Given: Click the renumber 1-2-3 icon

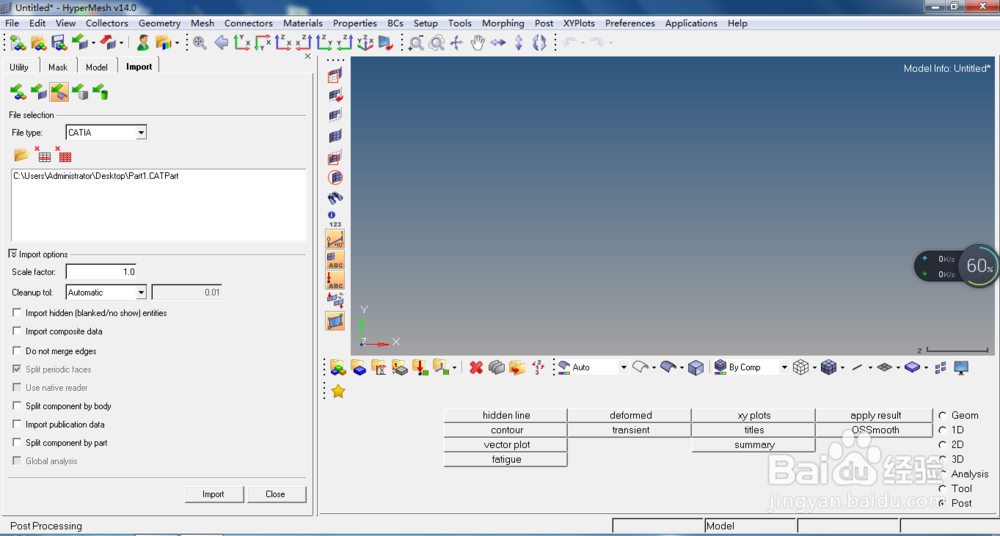Looking at the screenshot, I should pyautogui.click(x=537, y=368).
